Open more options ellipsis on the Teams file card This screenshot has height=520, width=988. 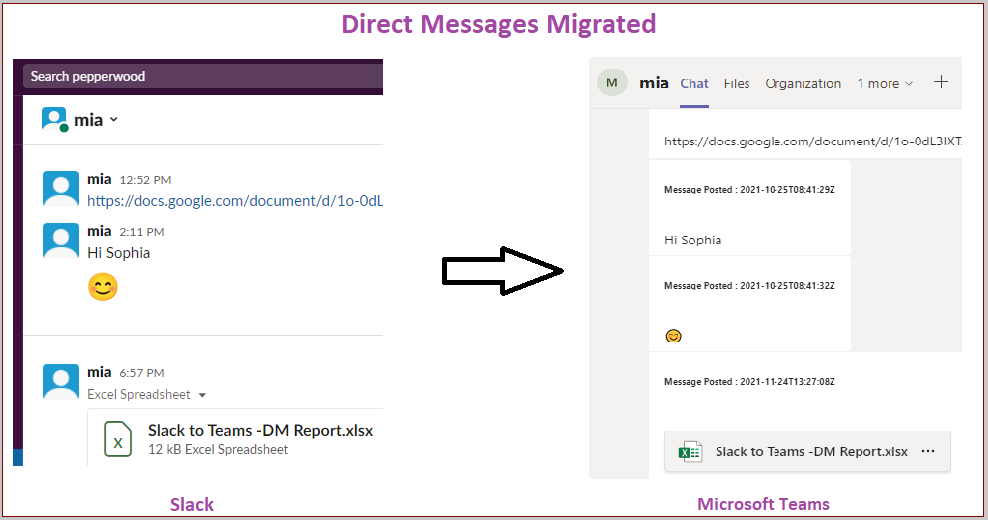pyautogui.click(x=928, y=451)
